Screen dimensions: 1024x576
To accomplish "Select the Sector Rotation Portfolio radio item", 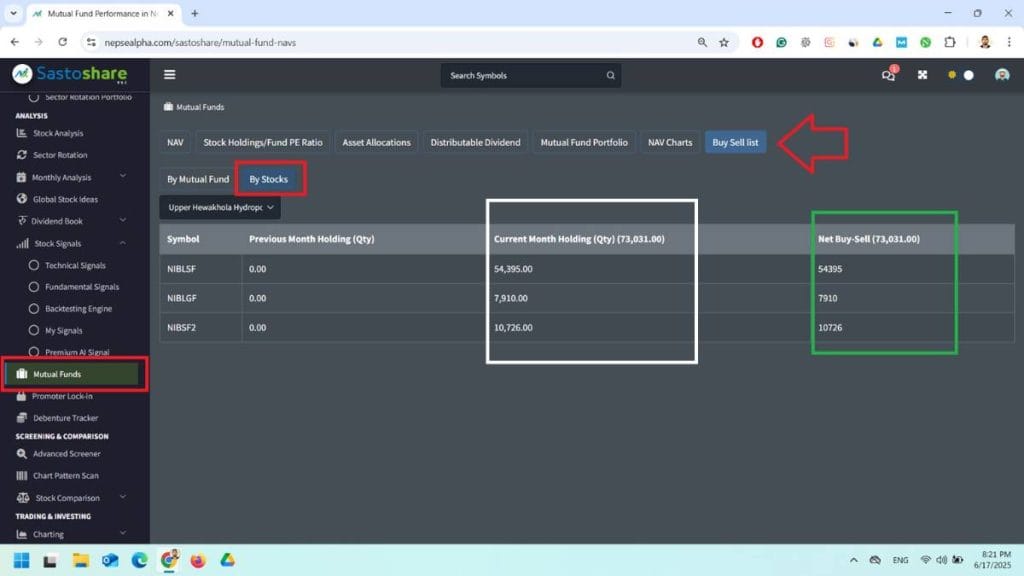I will pyautogui.click(x=34, y=97).
